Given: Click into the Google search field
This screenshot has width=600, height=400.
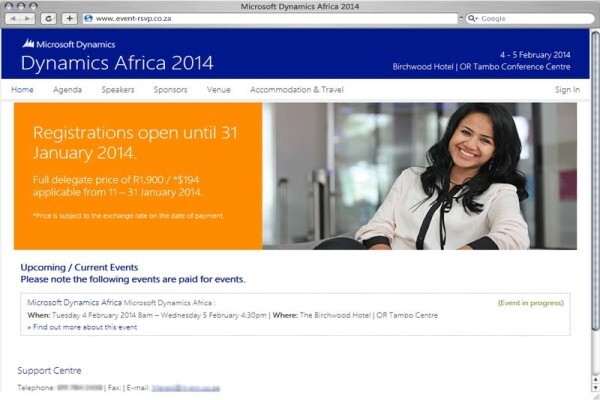Looking at the screenshot, I should coord(530,18).
